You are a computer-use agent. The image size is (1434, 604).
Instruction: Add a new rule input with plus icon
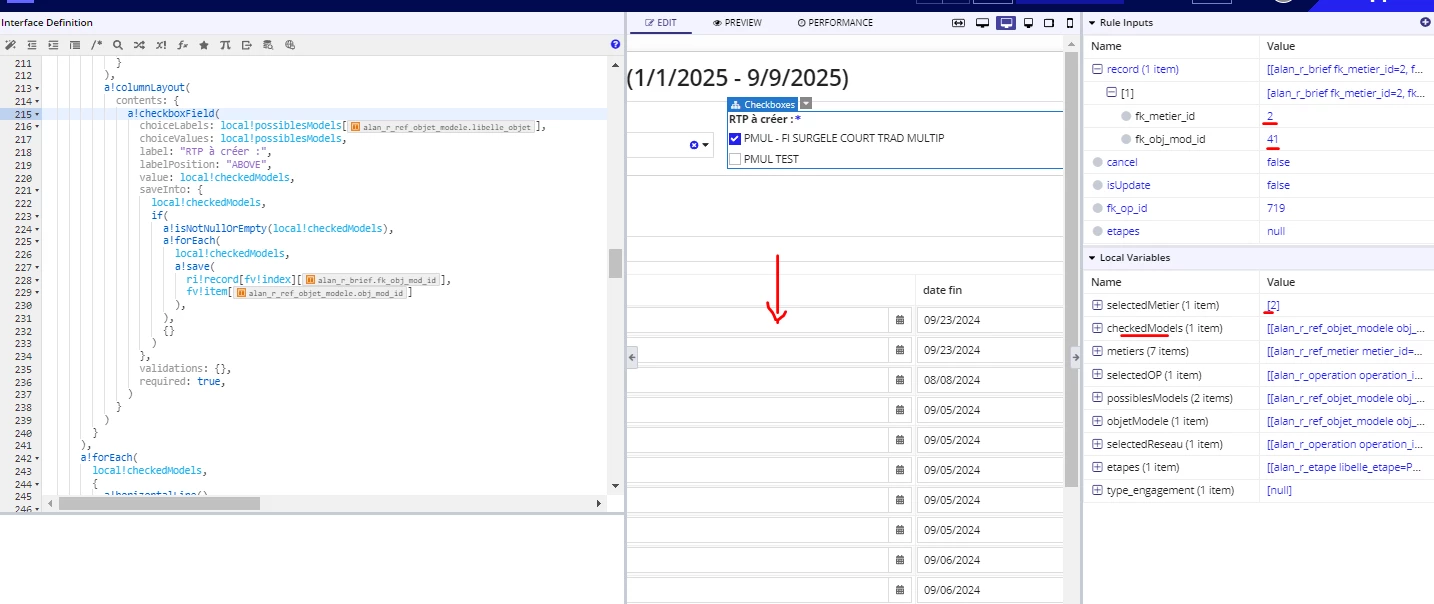(x=1425, y=22)
